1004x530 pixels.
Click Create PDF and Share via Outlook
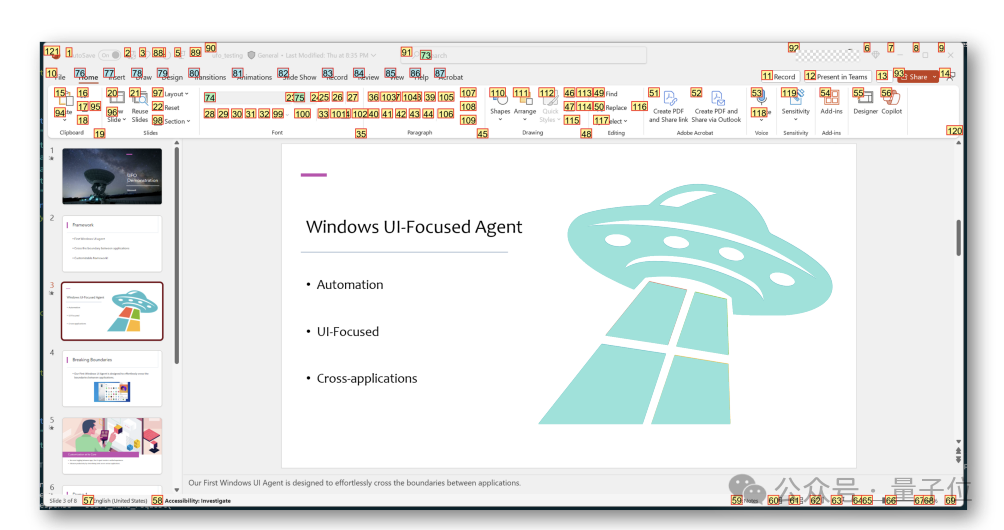717,105
